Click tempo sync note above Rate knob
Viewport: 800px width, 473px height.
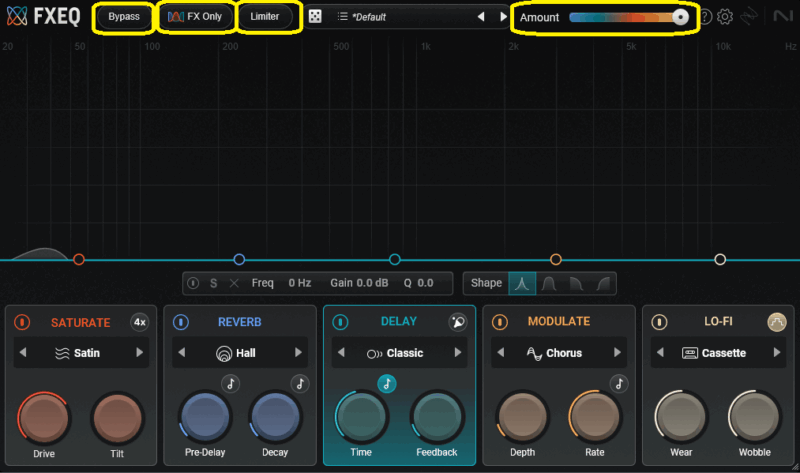619,383
